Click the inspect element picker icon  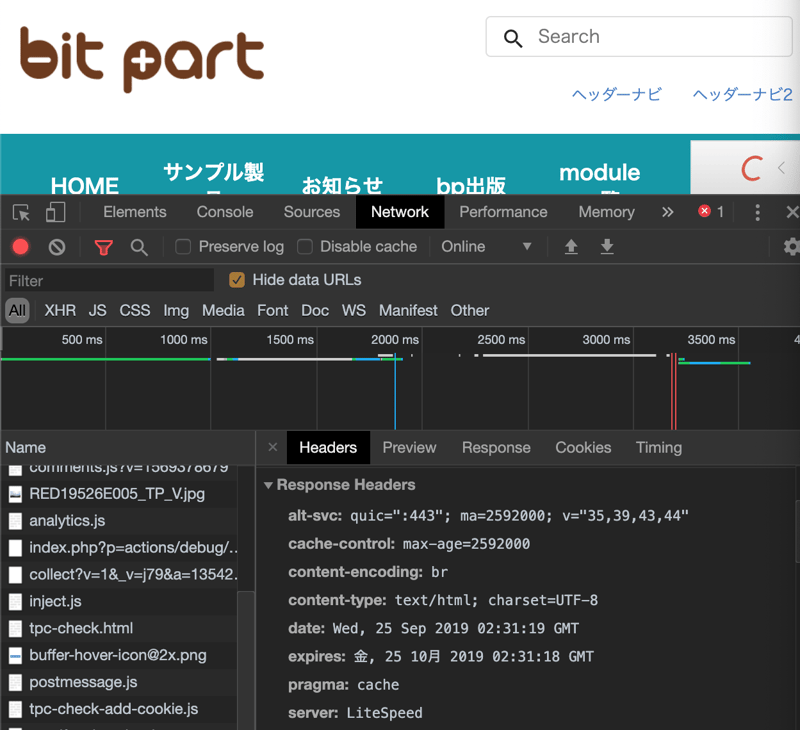pyautogui.click(x=21, y=212)
